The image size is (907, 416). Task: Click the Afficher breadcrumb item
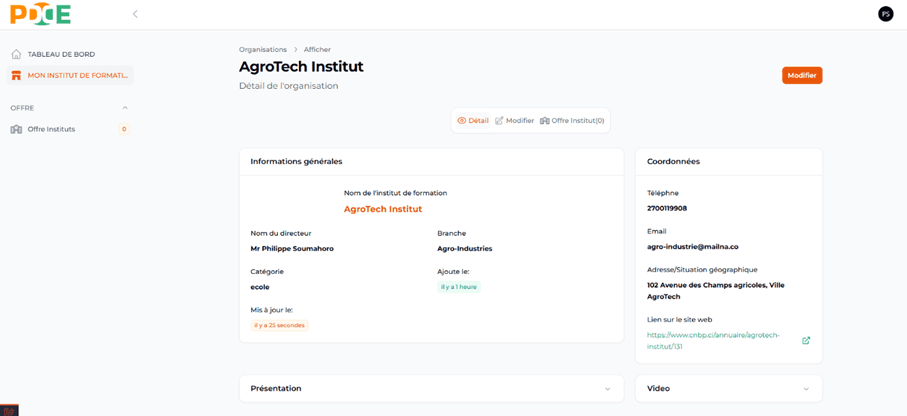click(317, 49)
